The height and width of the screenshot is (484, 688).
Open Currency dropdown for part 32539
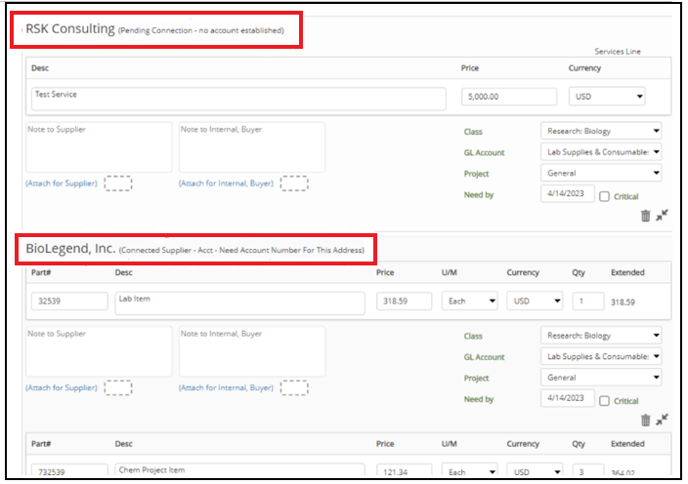click(x=534, y=301)
